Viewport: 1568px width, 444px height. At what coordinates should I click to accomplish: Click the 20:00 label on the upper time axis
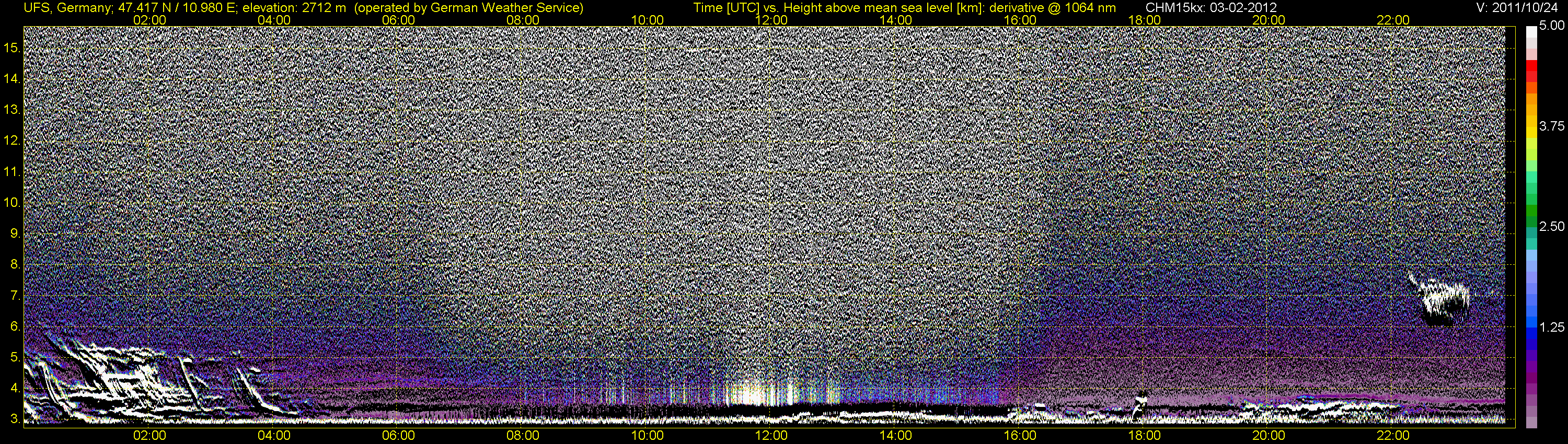tap(1269, 20)
